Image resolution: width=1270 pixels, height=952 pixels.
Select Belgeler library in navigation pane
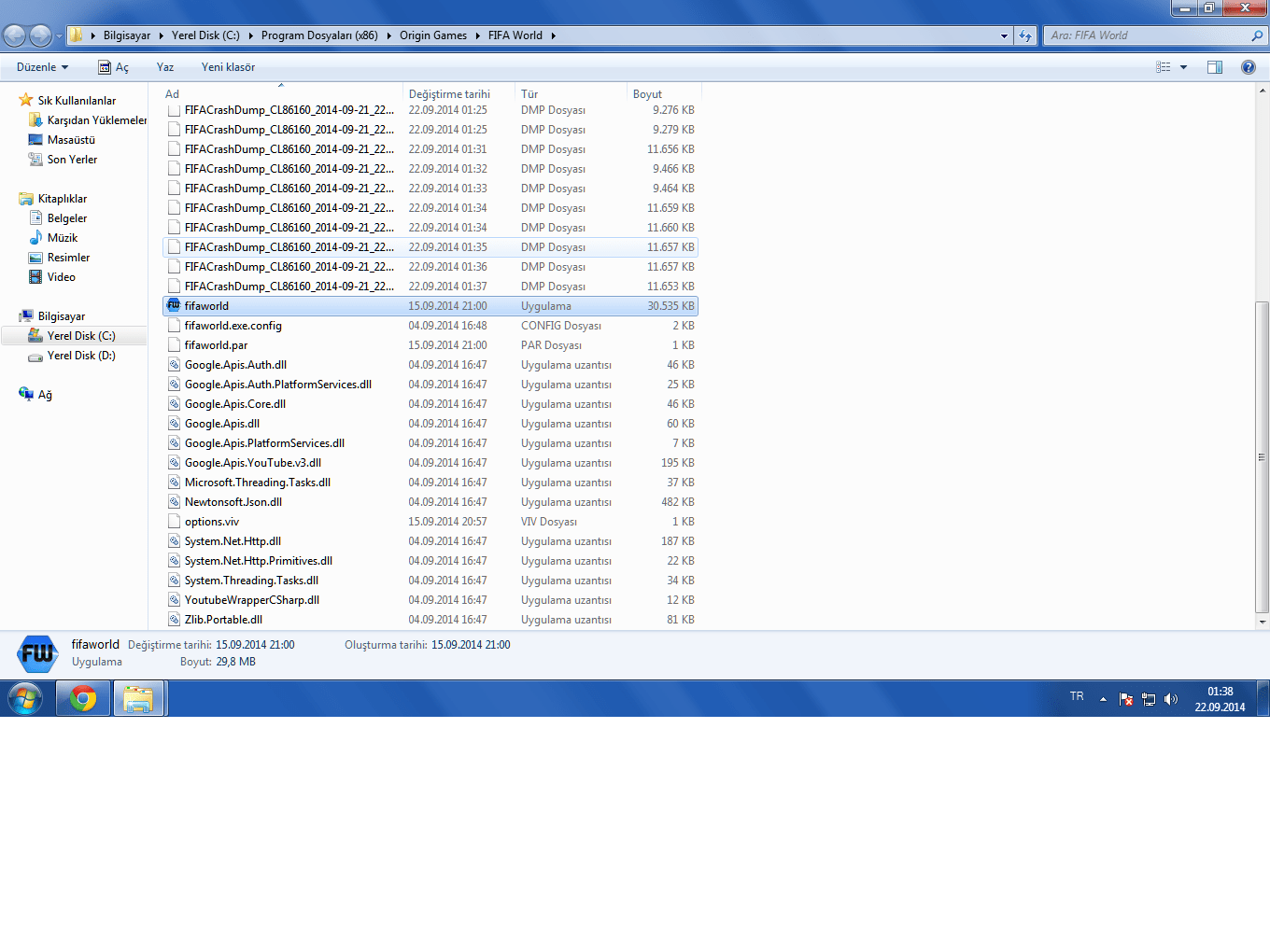[67, 217]
